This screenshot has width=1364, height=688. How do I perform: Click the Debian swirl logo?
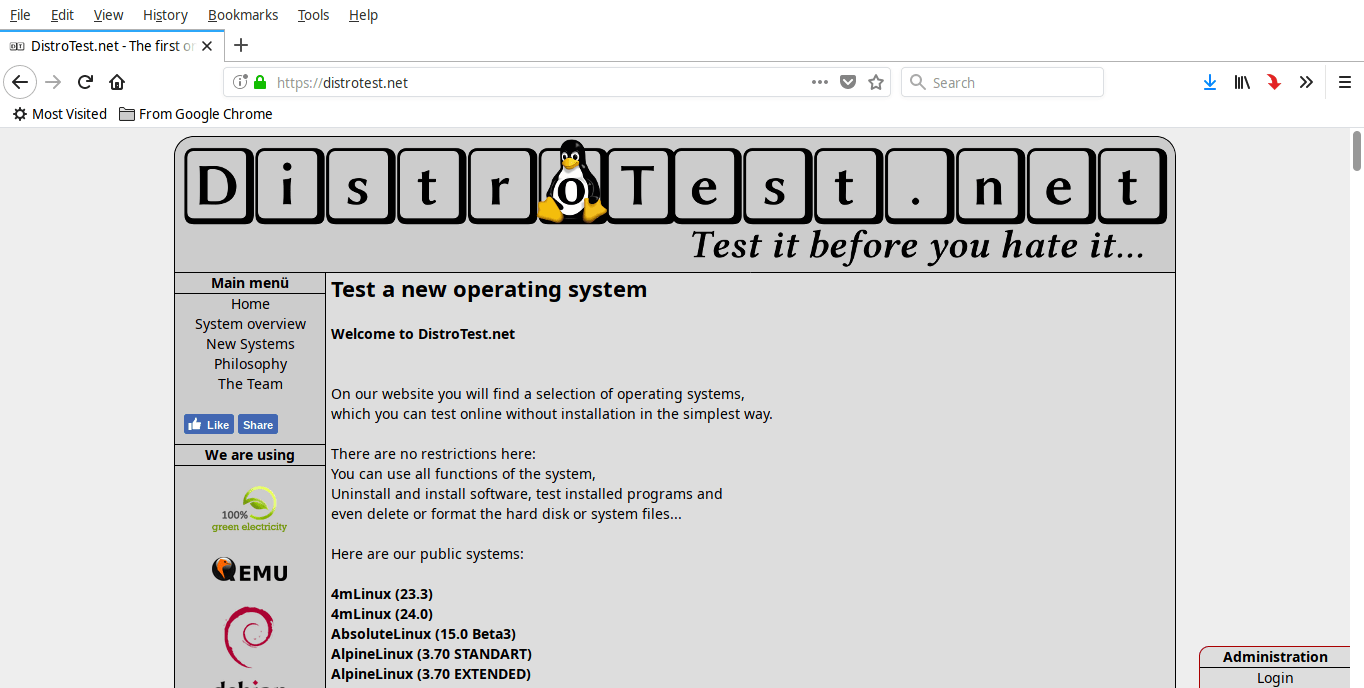pyautogui.click(x=249, y=637)
